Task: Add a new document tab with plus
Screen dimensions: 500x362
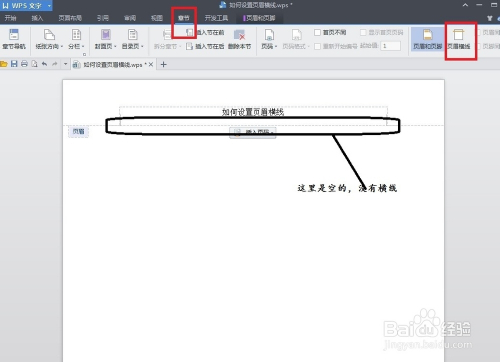Action: pyautogui.click(x=163, y=64)
